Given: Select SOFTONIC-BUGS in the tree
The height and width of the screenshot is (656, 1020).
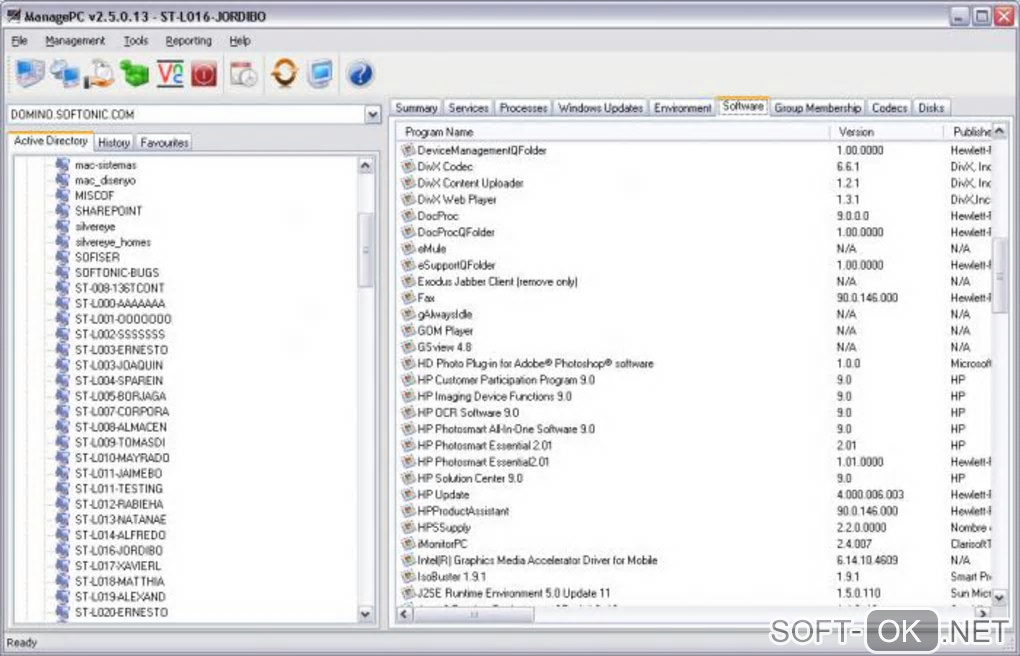Looking at the screenshot, I should pos(117,273).
